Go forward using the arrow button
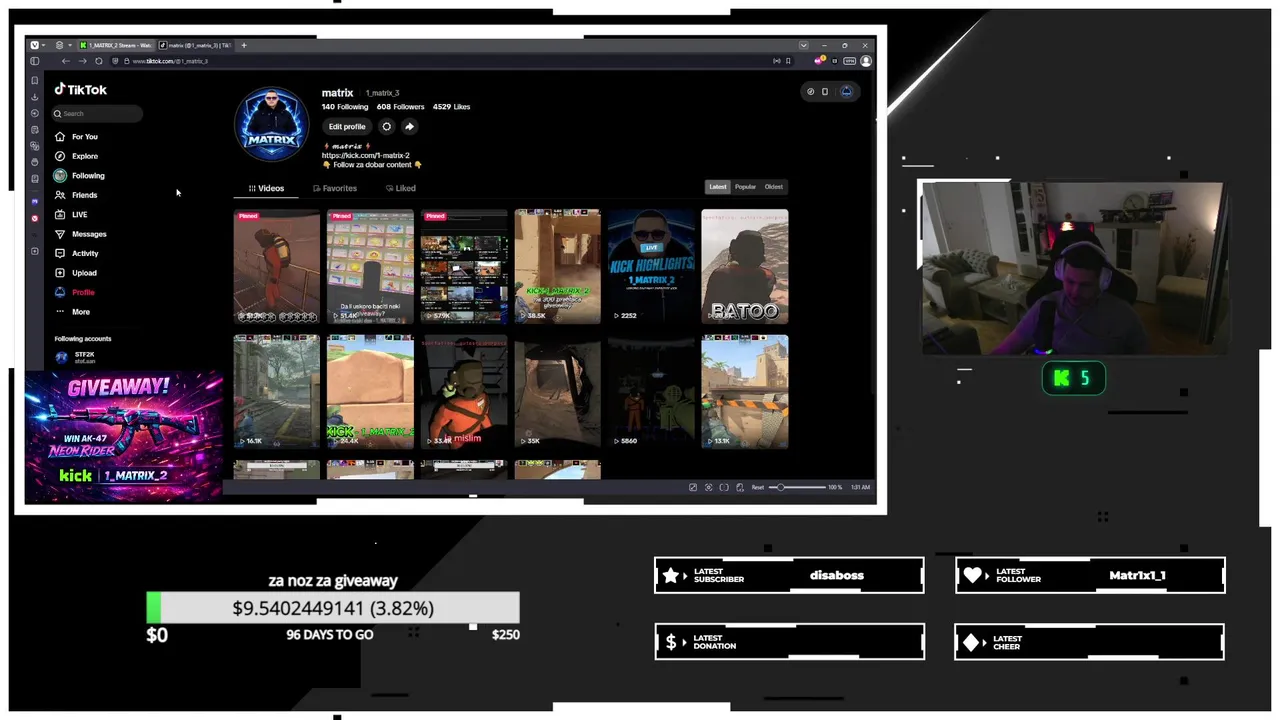 click(x=82, y=61)
